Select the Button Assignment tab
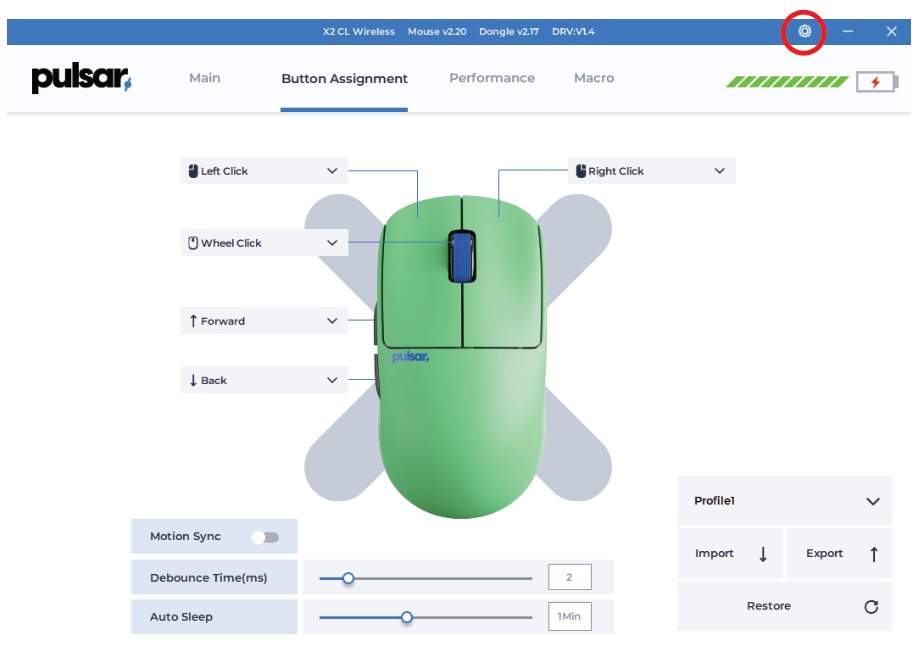This screenshot has width=915, height=648. pyautogui.click(x=344, y=79)
